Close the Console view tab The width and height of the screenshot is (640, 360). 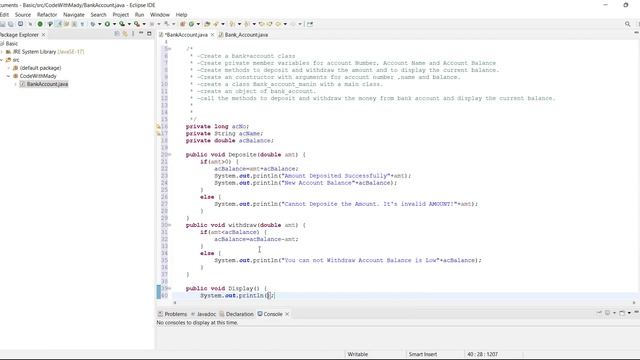[x=287, y=314]
